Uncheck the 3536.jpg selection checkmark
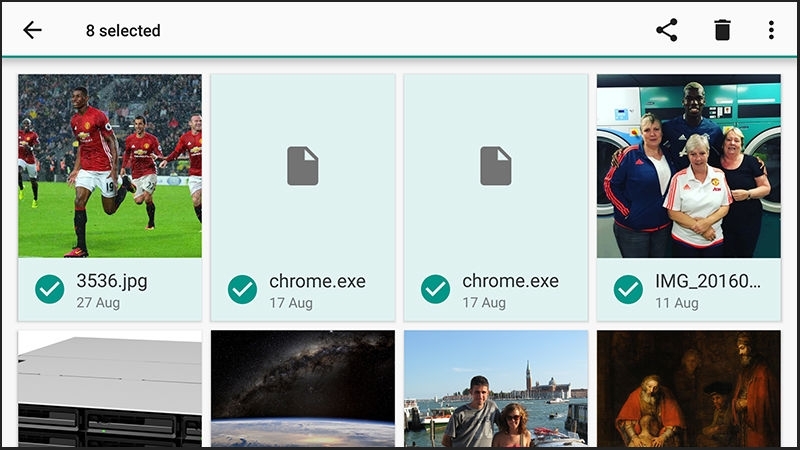Screen dimensions: 800x450 (x=49, y=289)
